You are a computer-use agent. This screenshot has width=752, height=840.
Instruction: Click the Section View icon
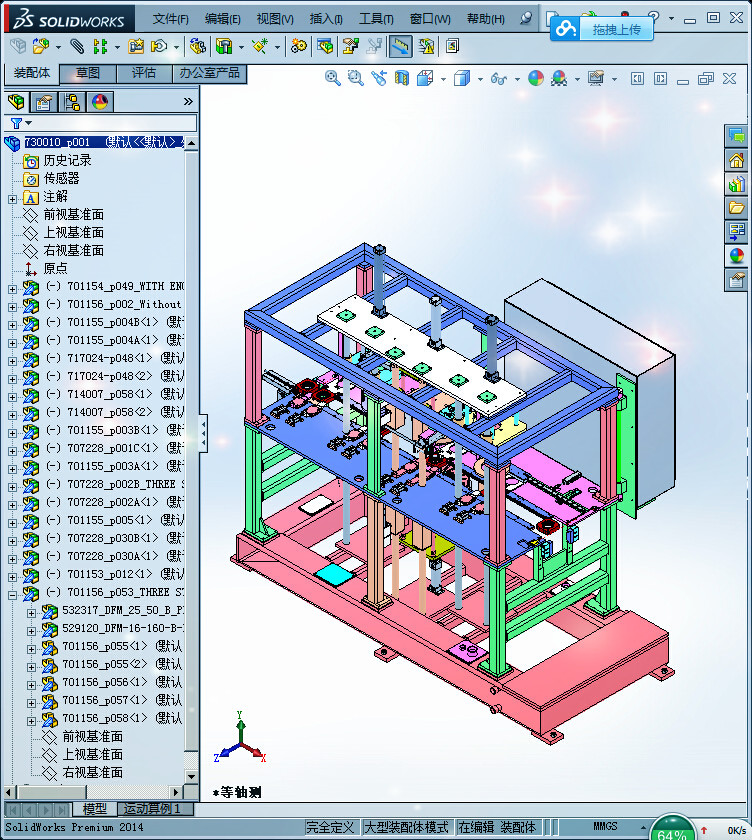click(402, 78)
